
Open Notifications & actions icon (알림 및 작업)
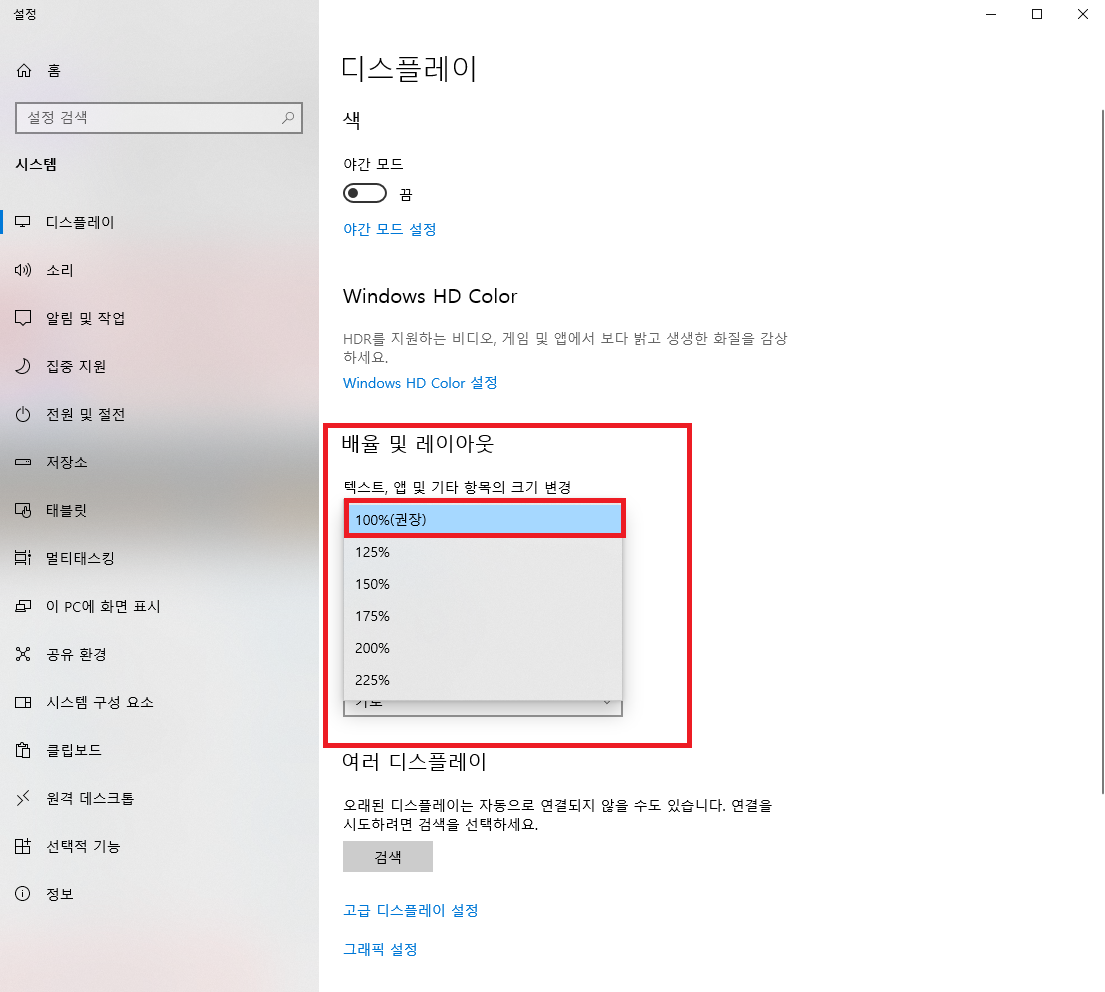tap(24, 318)
